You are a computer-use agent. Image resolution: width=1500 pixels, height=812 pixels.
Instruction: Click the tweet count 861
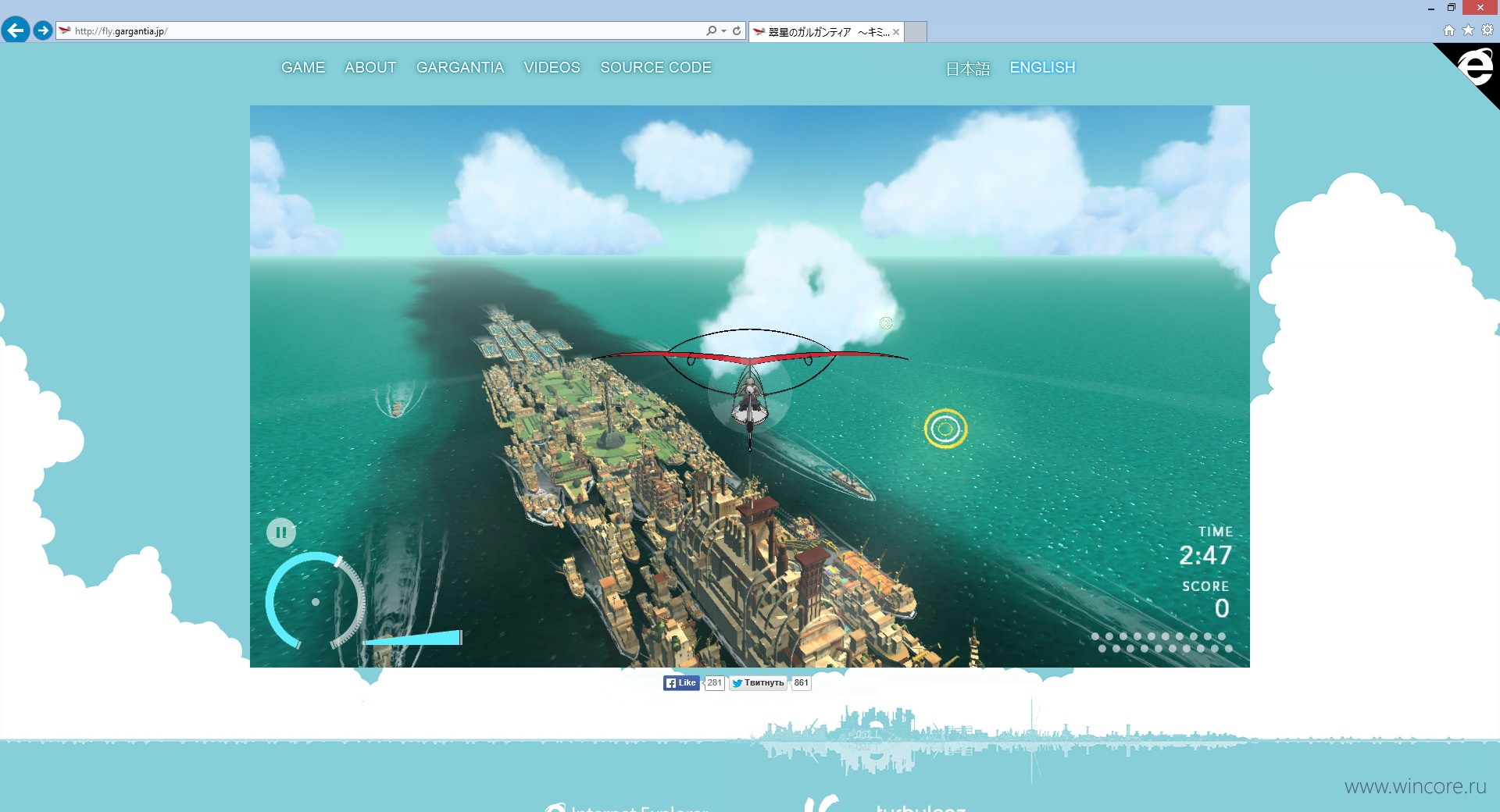(x=802, y=683)
